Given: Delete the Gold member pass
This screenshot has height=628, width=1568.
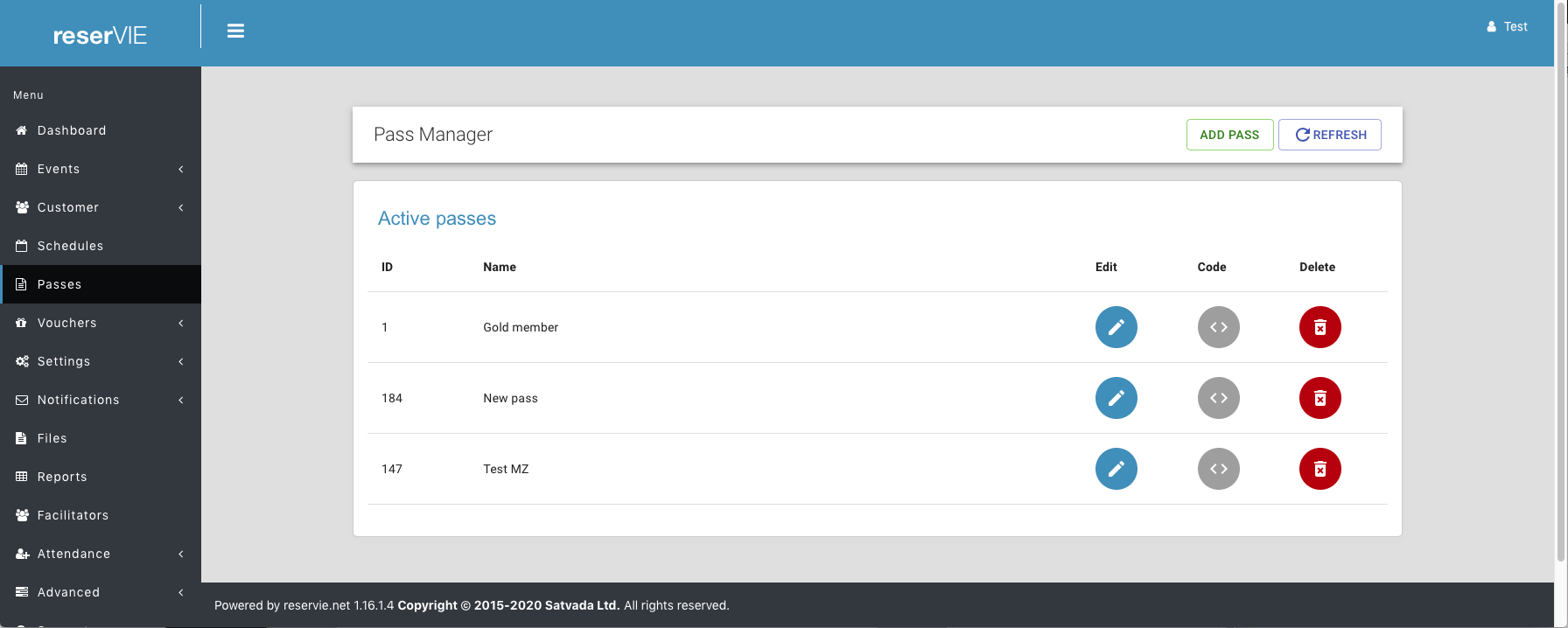Looking at the screenshot, I should click(1319, 327).
